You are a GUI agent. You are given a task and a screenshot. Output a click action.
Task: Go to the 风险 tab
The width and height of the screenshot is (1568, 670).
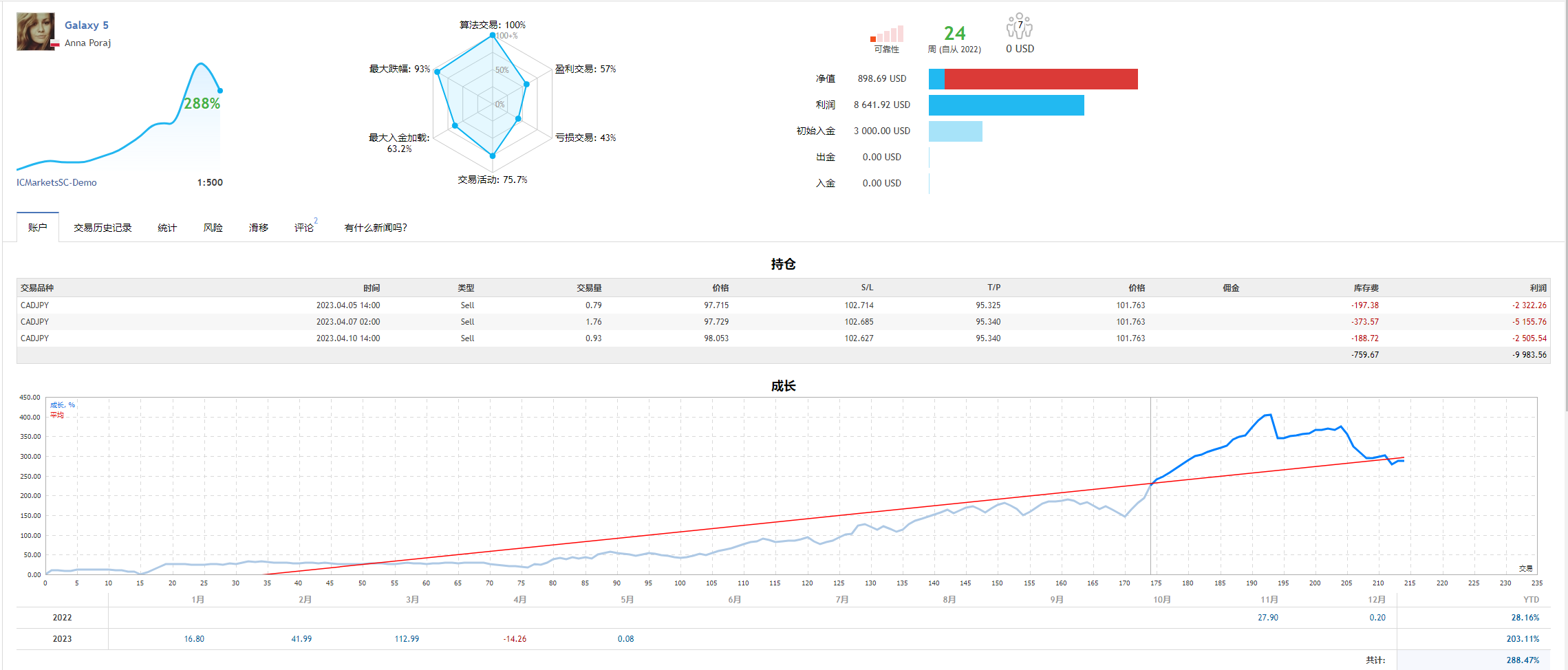(x=213, y=228)
